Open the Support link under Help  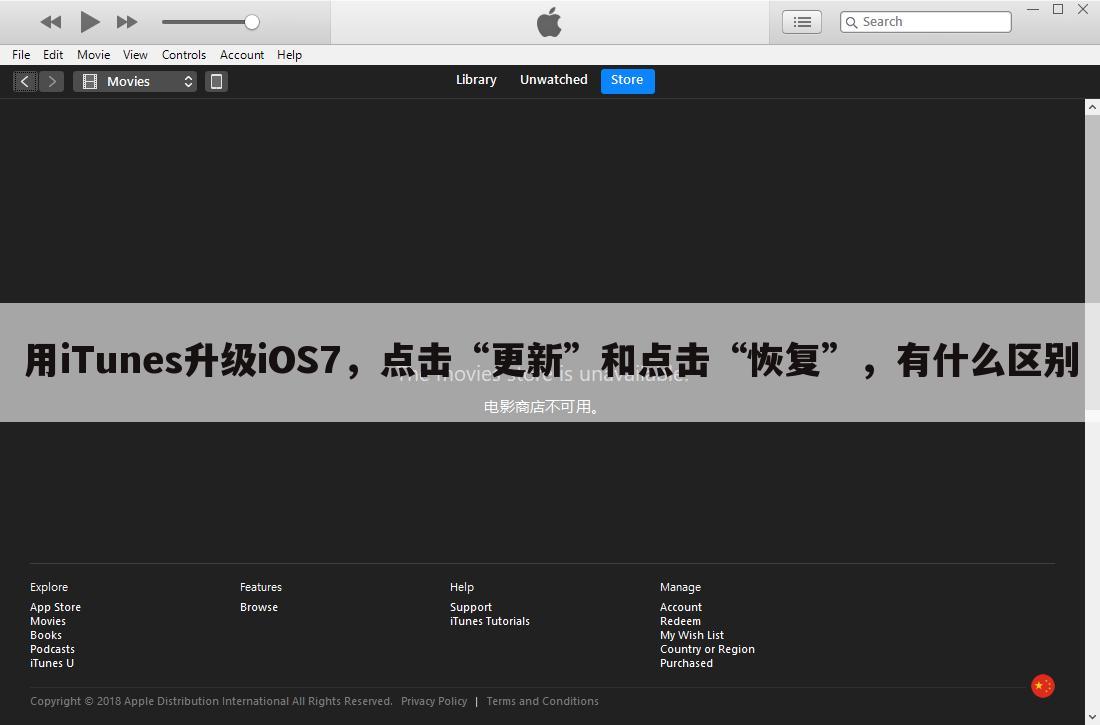471,607
